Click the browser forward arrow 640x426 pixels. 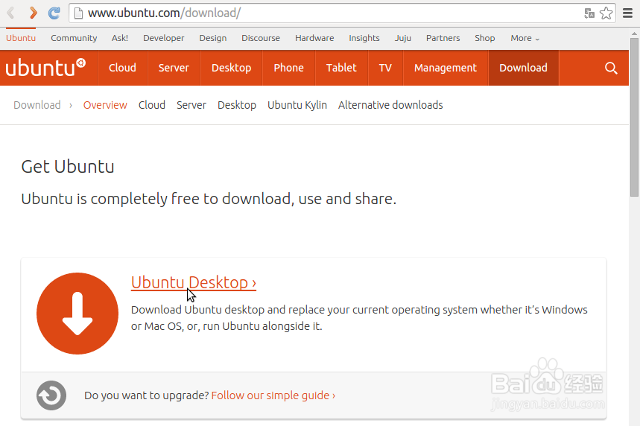pyautogui.click(x=33, y=13)
